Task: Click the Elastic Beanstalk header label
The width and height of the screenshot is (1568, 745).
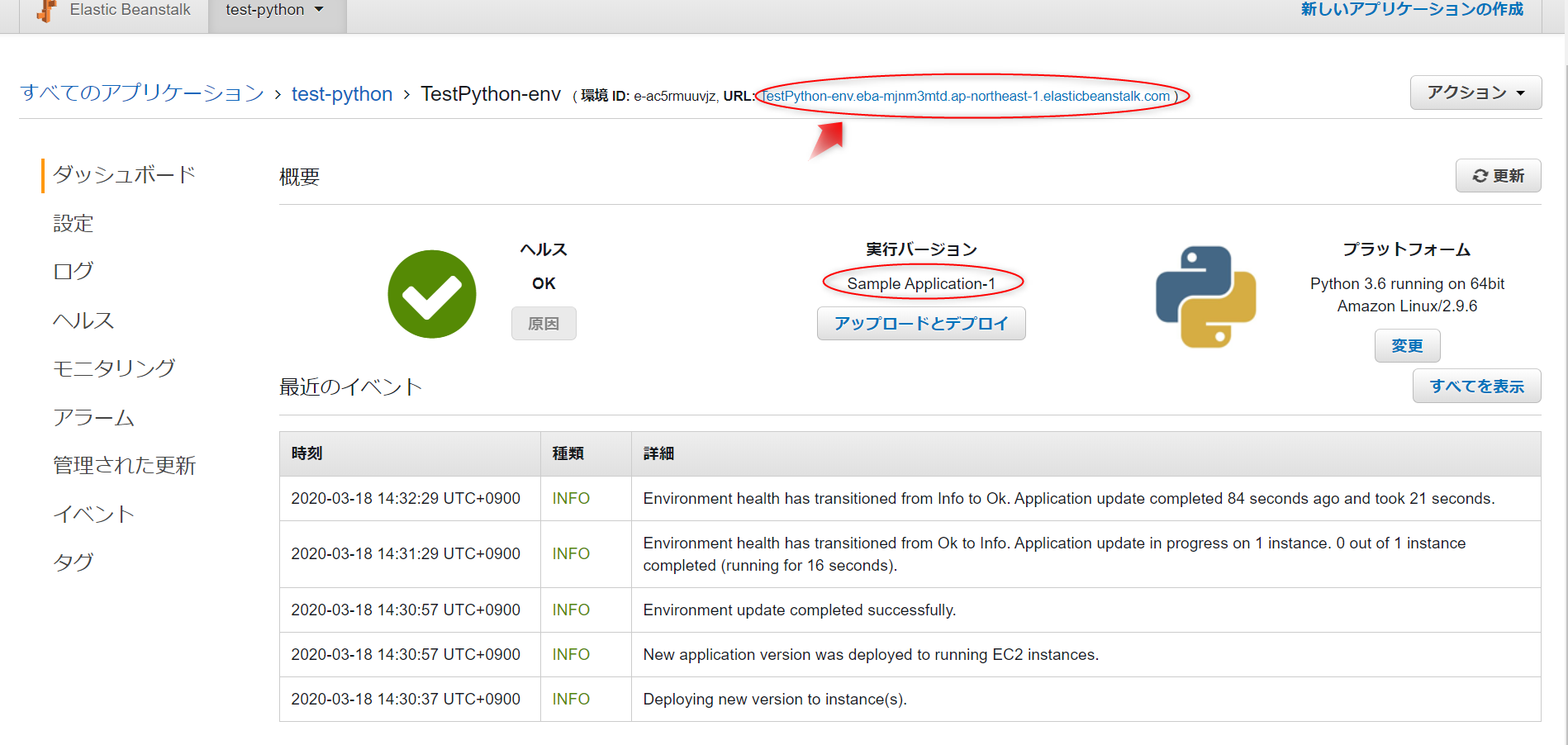Action: pyautogui.click(x=130, y=10)
